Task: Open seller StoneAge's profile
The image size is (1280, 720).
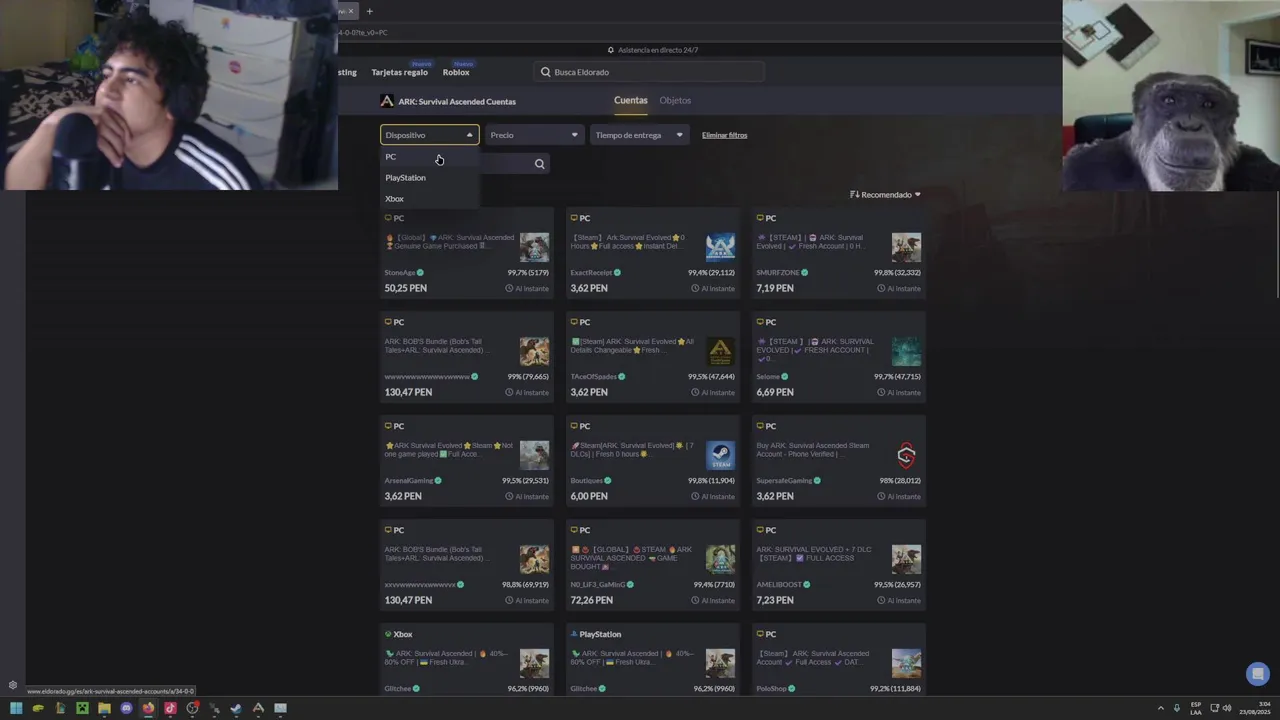Action: click(400, 273)
